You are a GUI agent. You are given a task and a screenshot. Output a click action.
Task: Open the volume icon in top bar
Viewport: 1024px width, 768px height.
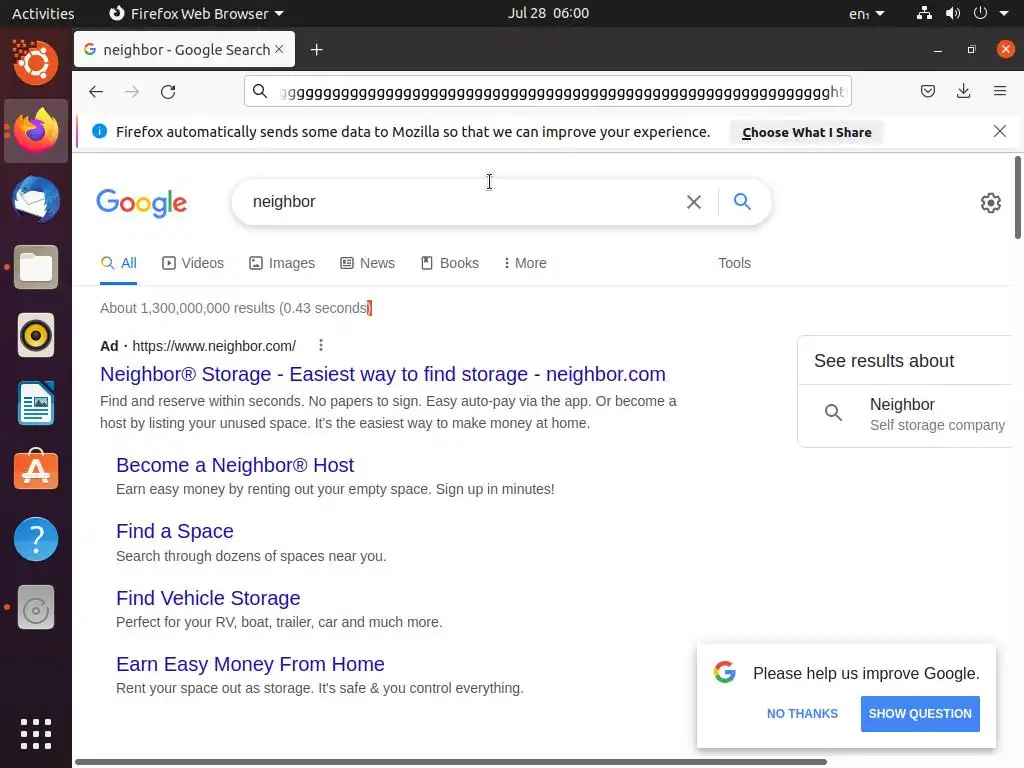point(953,13)
